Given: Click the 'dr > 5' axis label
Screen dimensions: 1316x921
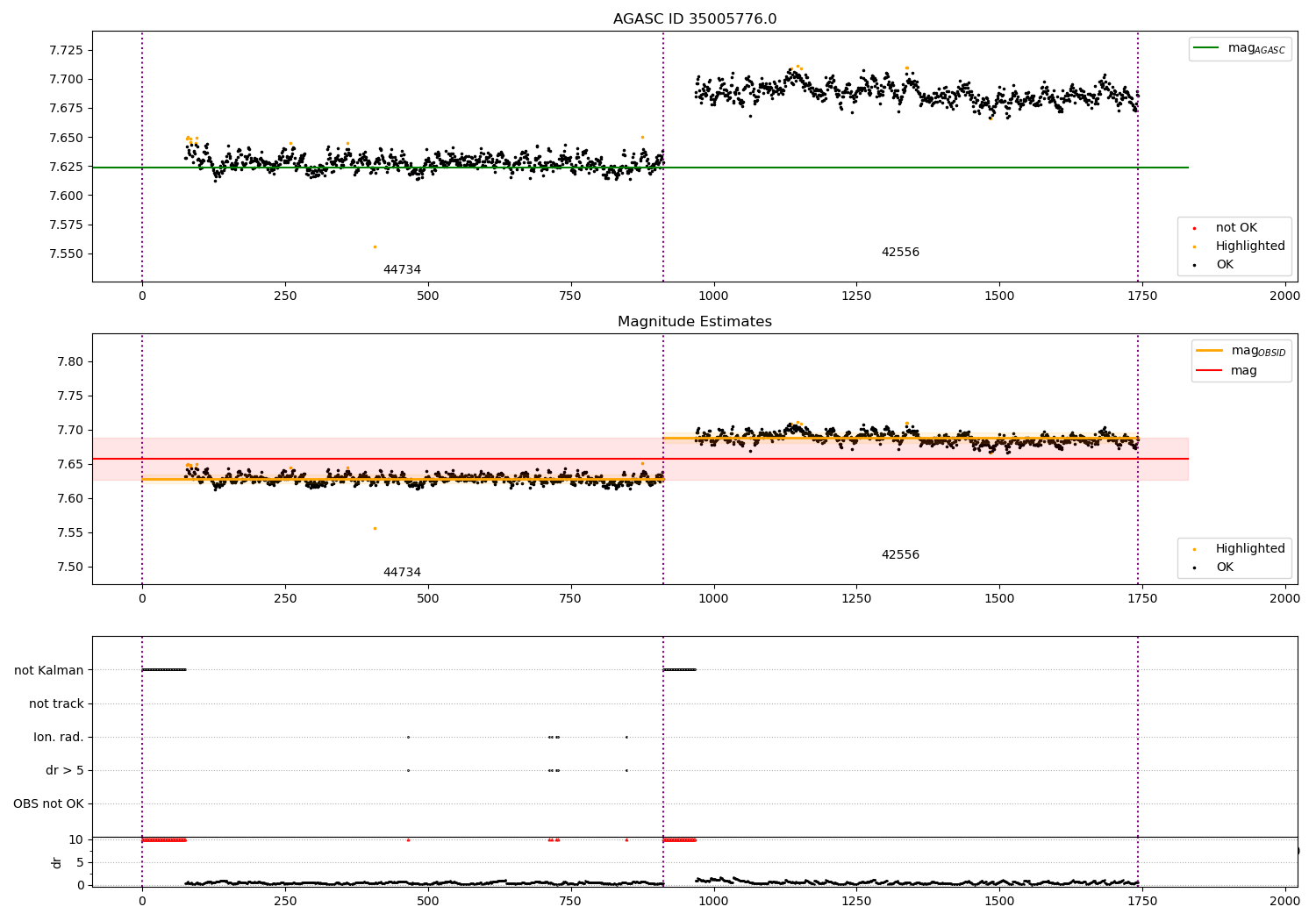Looking at the screenshot, I should [65, 771].
